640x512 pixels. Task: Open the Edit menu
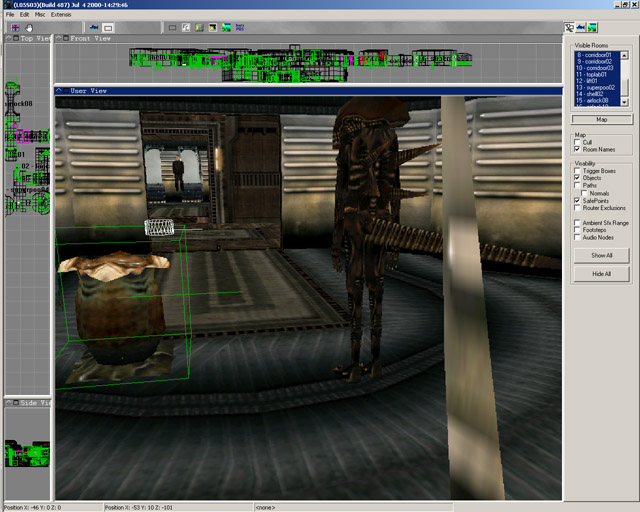(x=24, y=15)
